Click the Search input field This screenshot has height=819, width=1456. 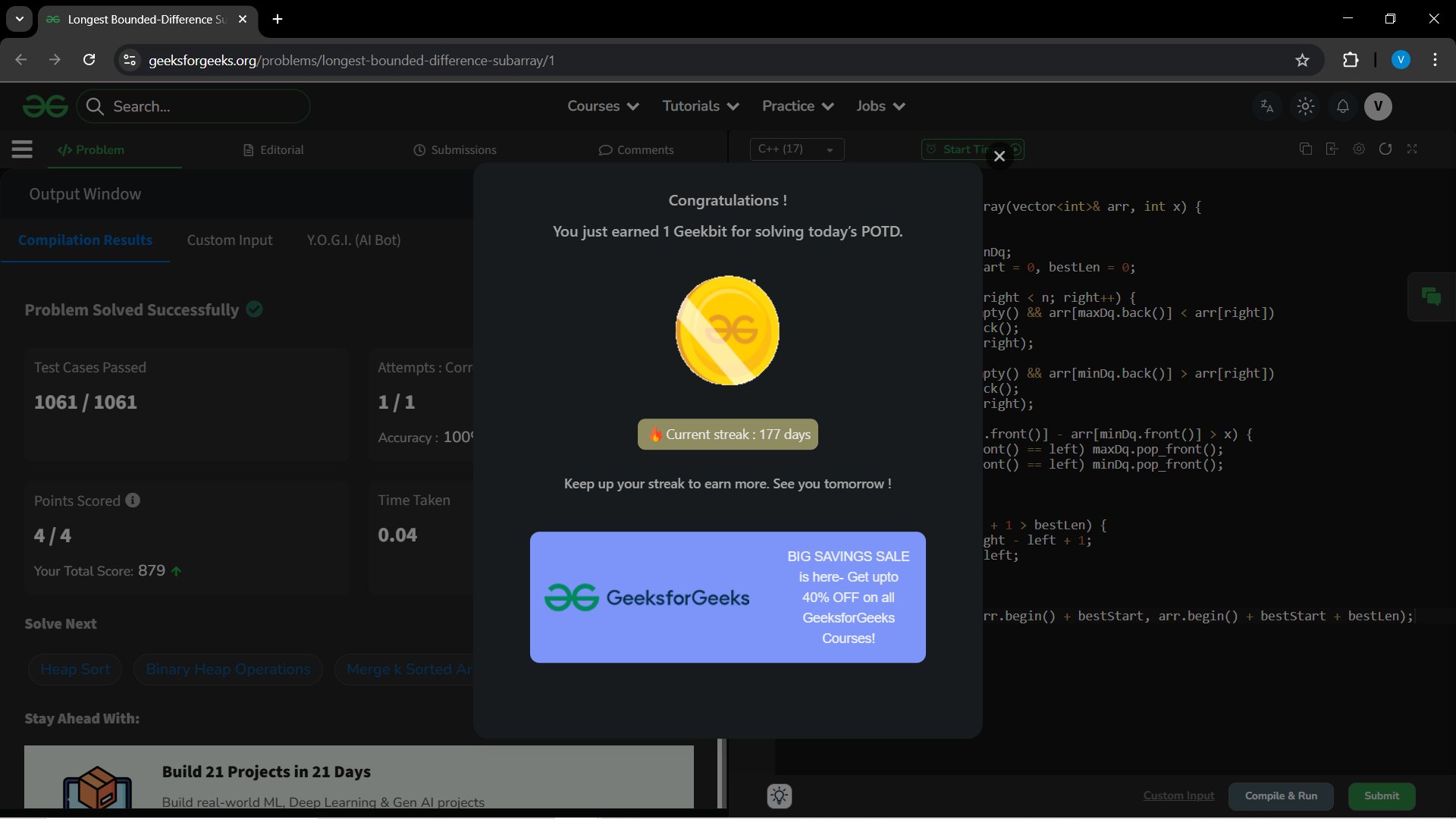[x=205, y=106]
